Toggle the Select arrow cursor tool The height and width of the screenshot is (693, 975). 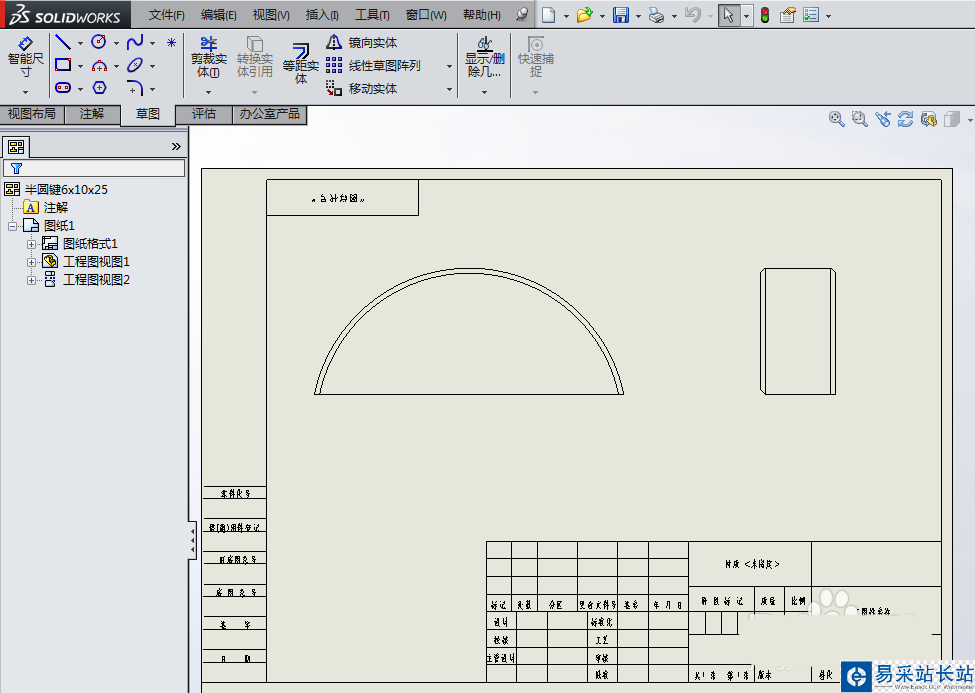tap(728, 15)
